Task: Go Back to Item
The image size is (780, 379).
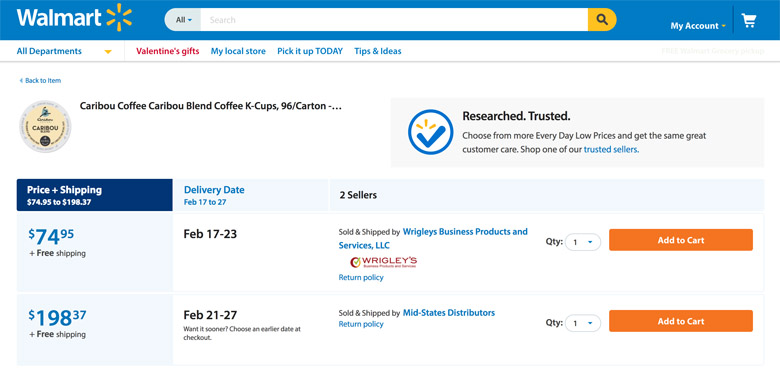Action: pos(40,81)
